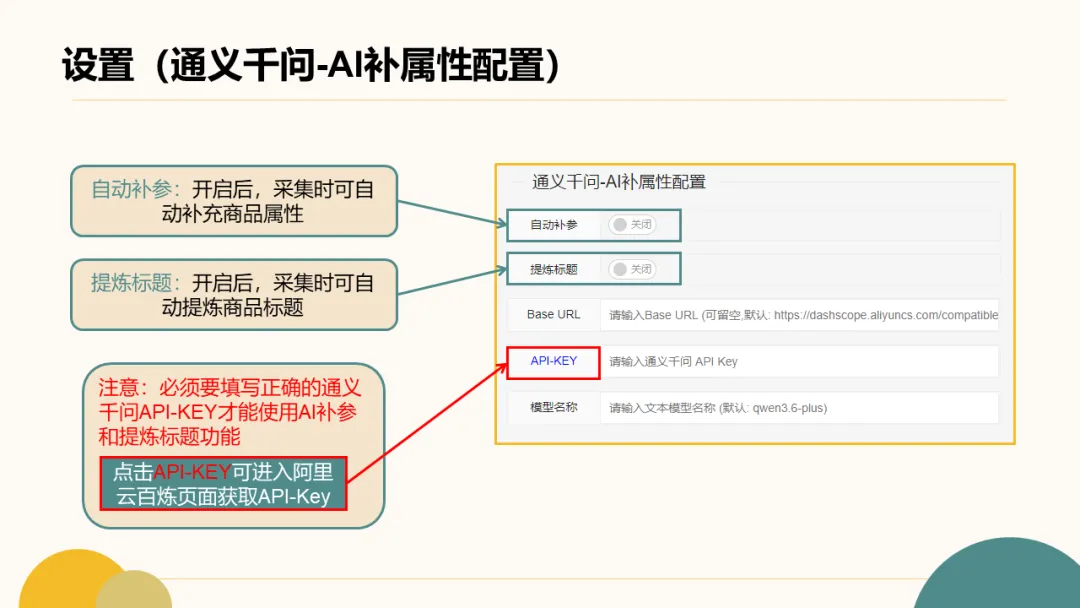
Task: Click the 提炼标题 explanation callout text
Action: pyautogui.click(x=233, y=295)
